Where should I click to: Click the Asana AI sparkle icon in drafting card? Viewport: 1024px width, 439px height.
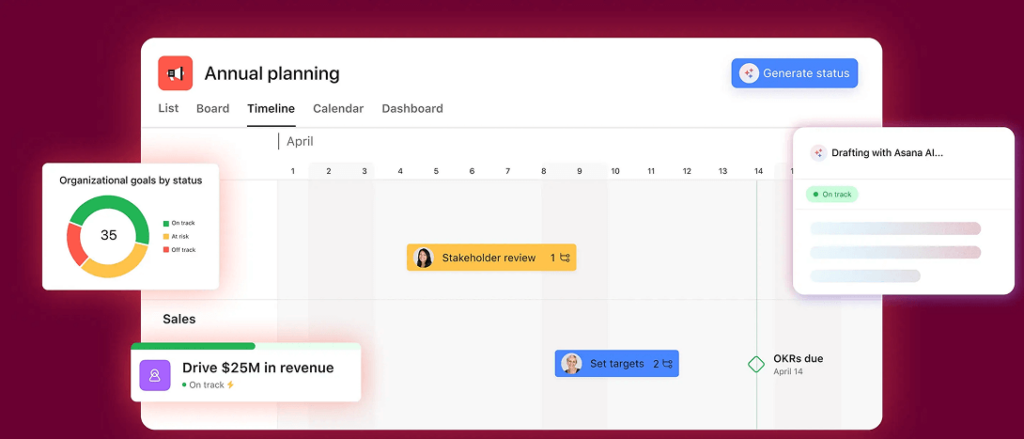818,153
